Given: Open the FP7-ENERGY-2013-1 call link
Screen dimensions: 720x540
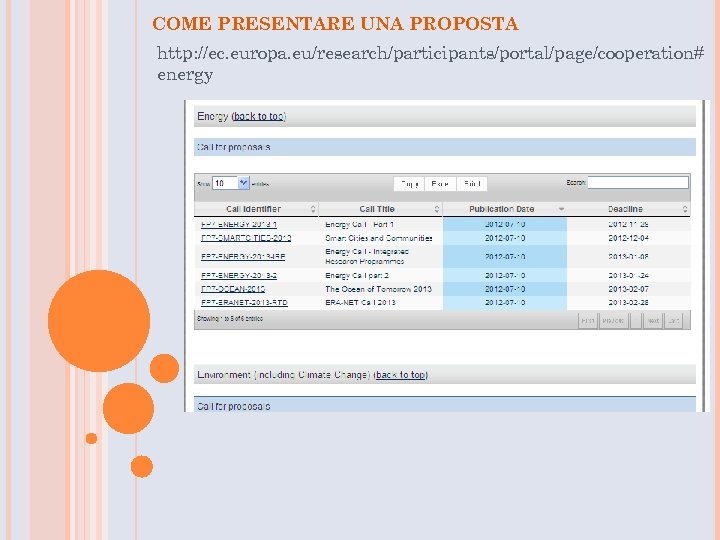Looking at the screenshot, I should click(239, 225).
